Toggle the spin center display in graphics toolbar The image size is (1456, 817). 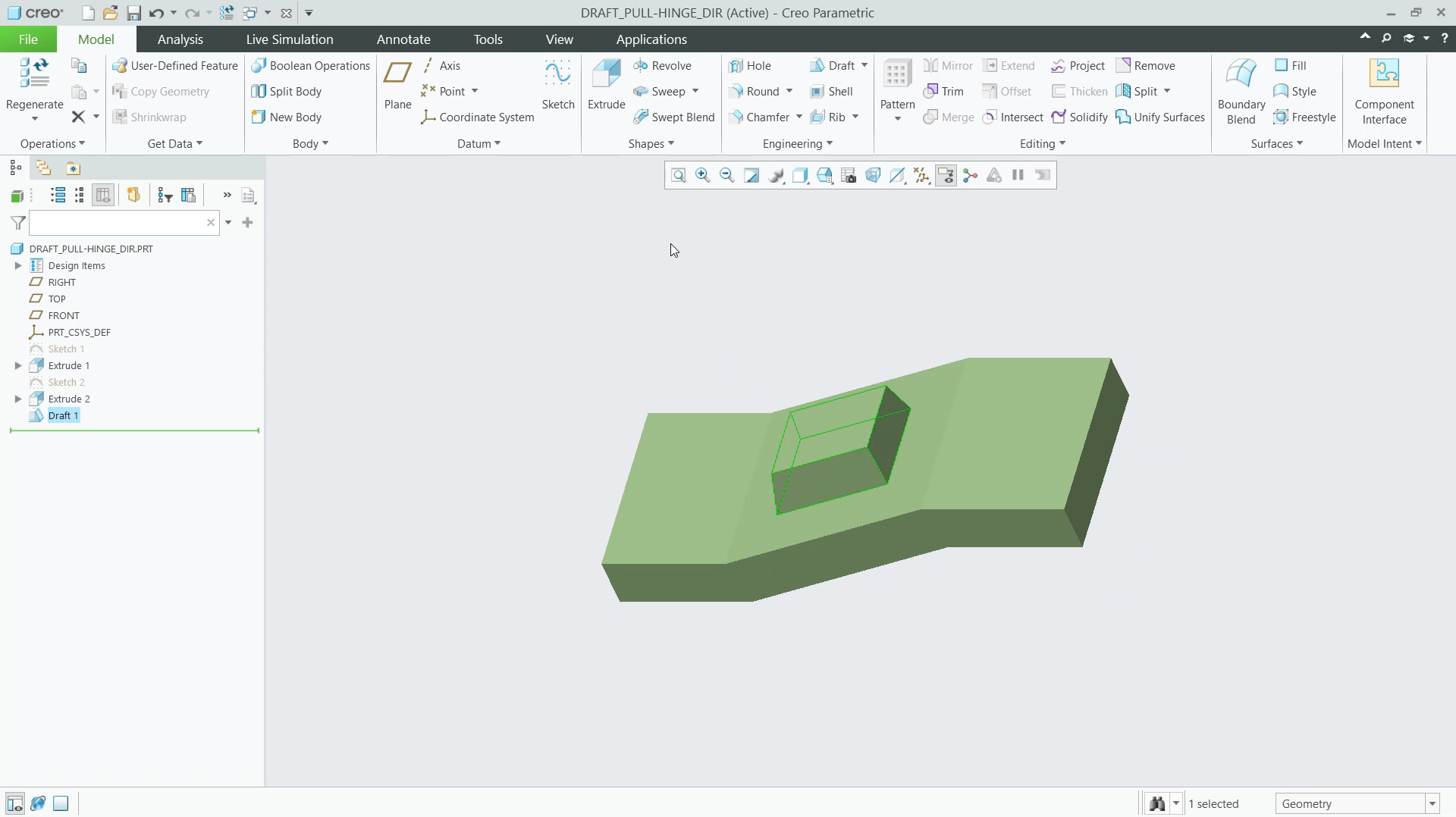click(970, 176)
